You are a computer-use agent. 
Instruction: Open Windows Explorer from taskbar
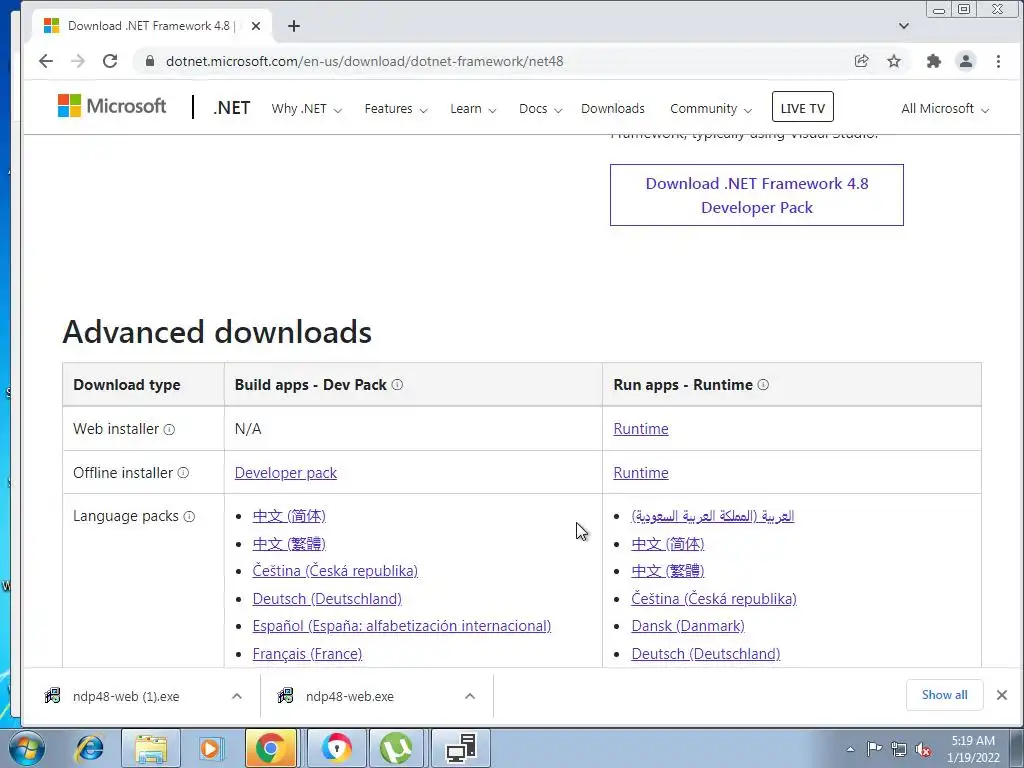(x=151, y=748)
